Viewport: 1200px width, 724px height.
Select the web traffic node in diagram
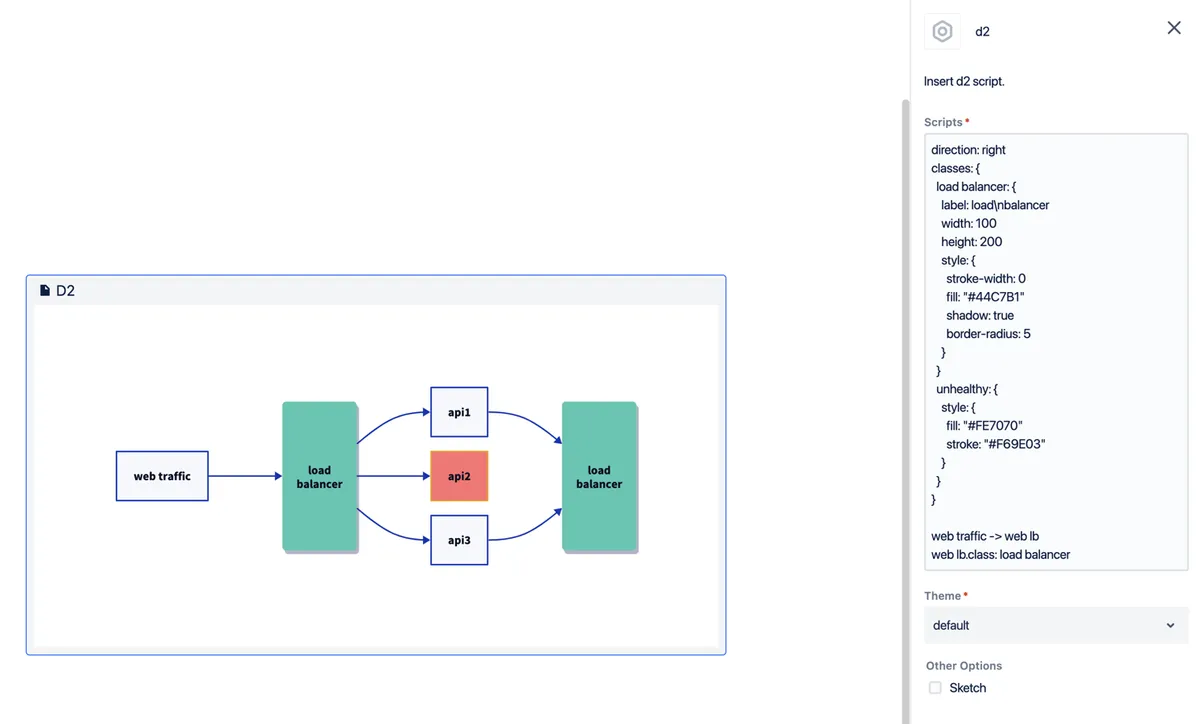click(162, 476)
